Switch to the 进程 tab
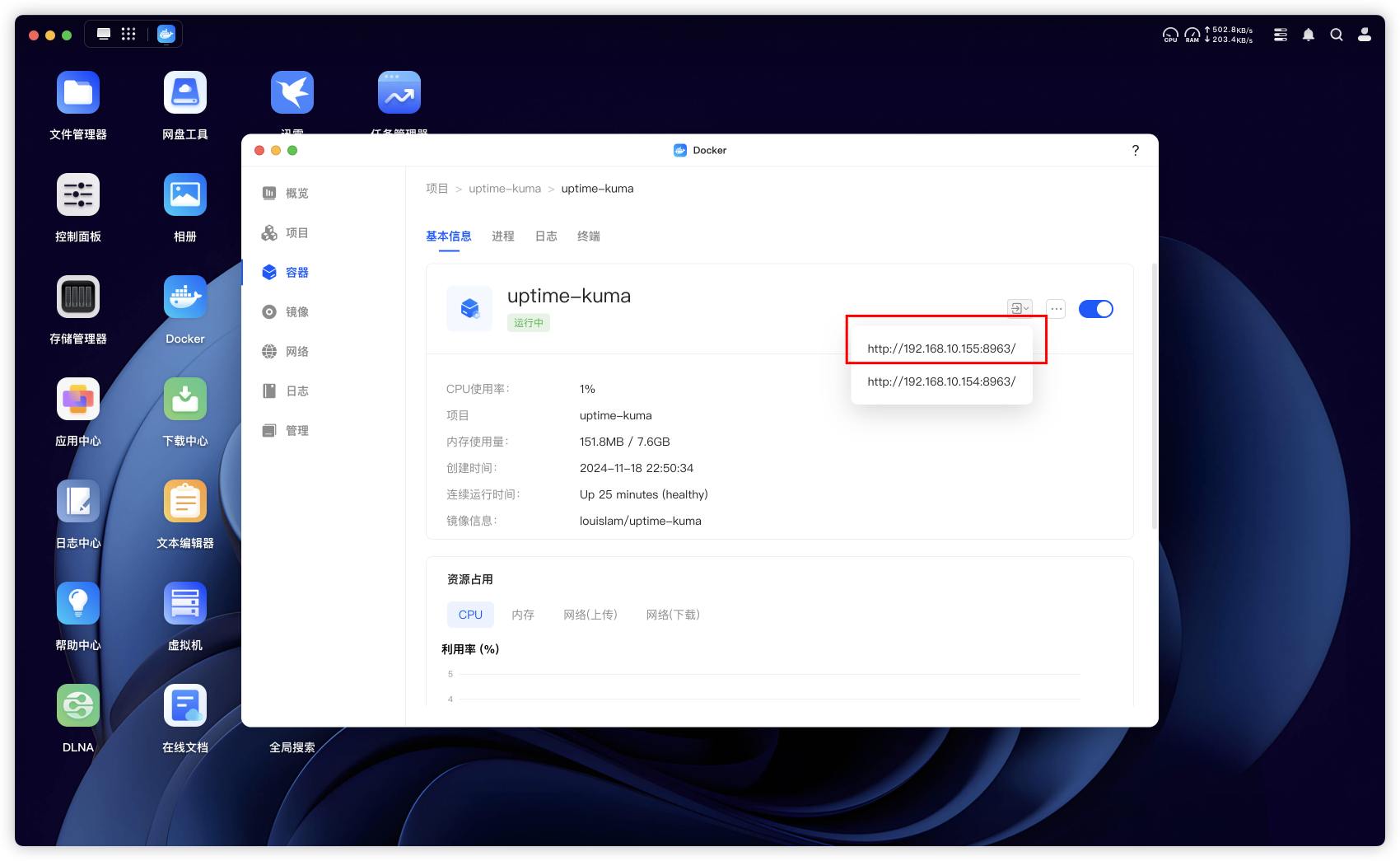The image size is (1400, 861). (x=503, y=236)
